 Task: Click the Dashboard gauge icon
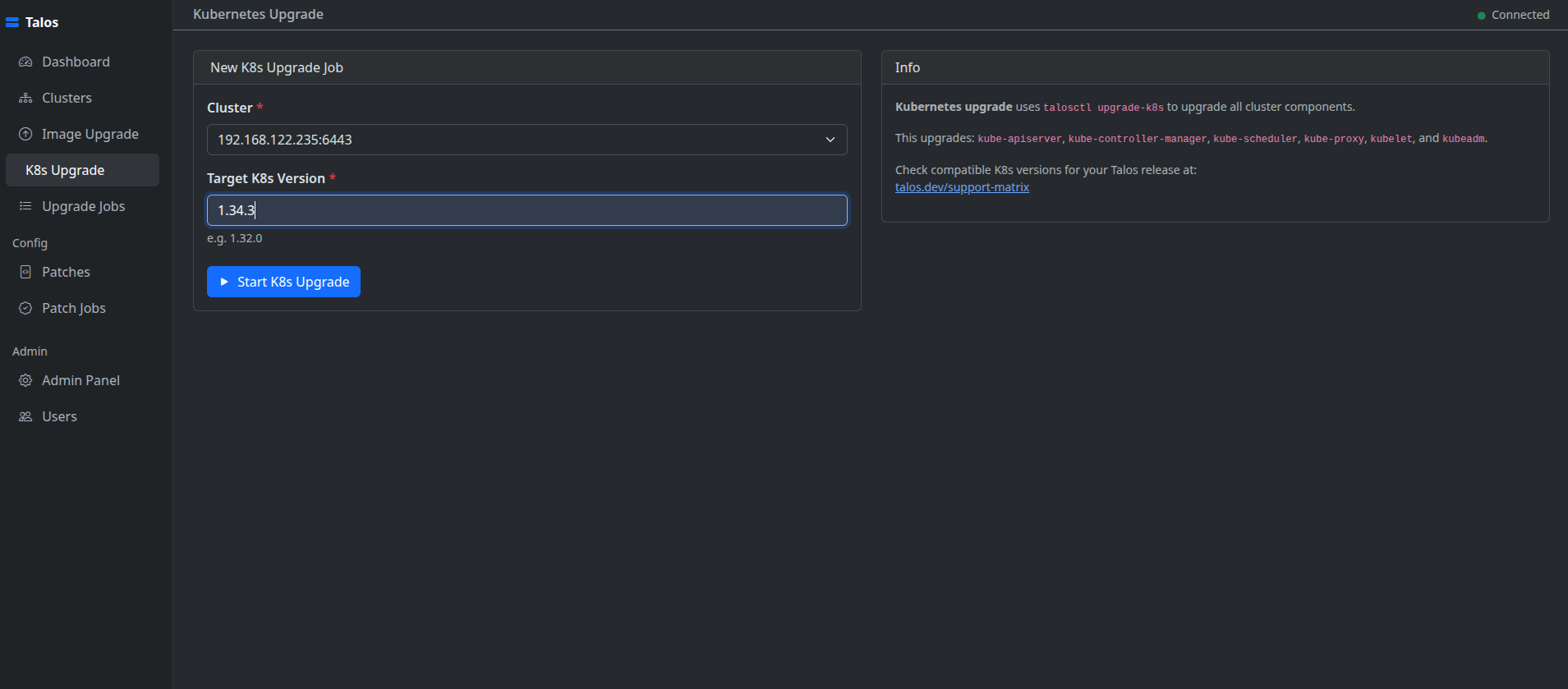[25, 62]
